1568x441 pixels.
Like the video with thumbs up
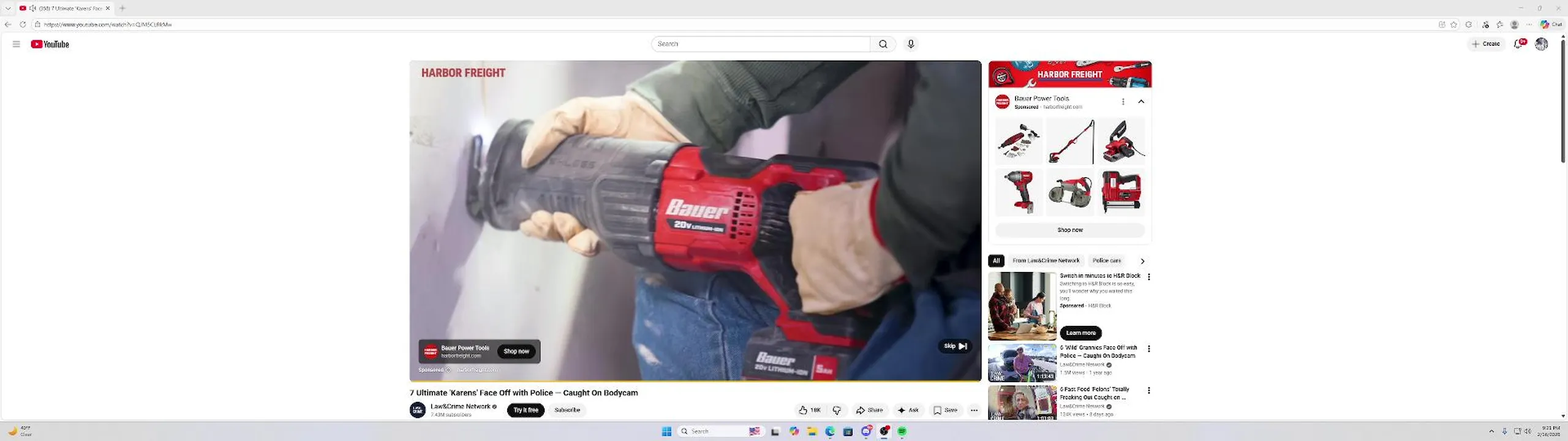pos(810,410)
